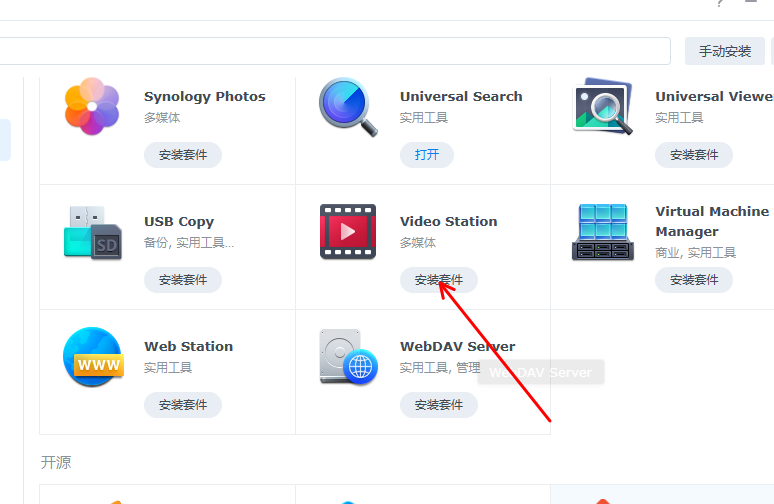Click the Universal Viewer picture icon
This screenshot has width=774, height=504.
click(603, 106)
